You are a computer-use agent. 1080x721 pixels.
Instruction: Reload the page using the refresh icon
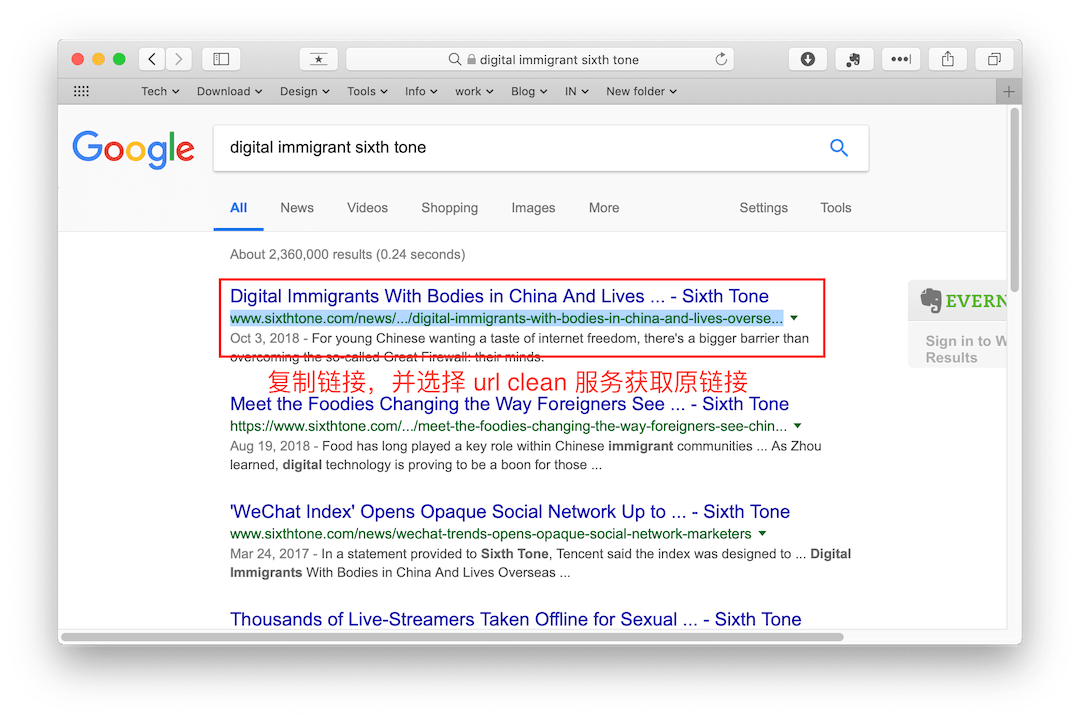[x=721, y=59]
